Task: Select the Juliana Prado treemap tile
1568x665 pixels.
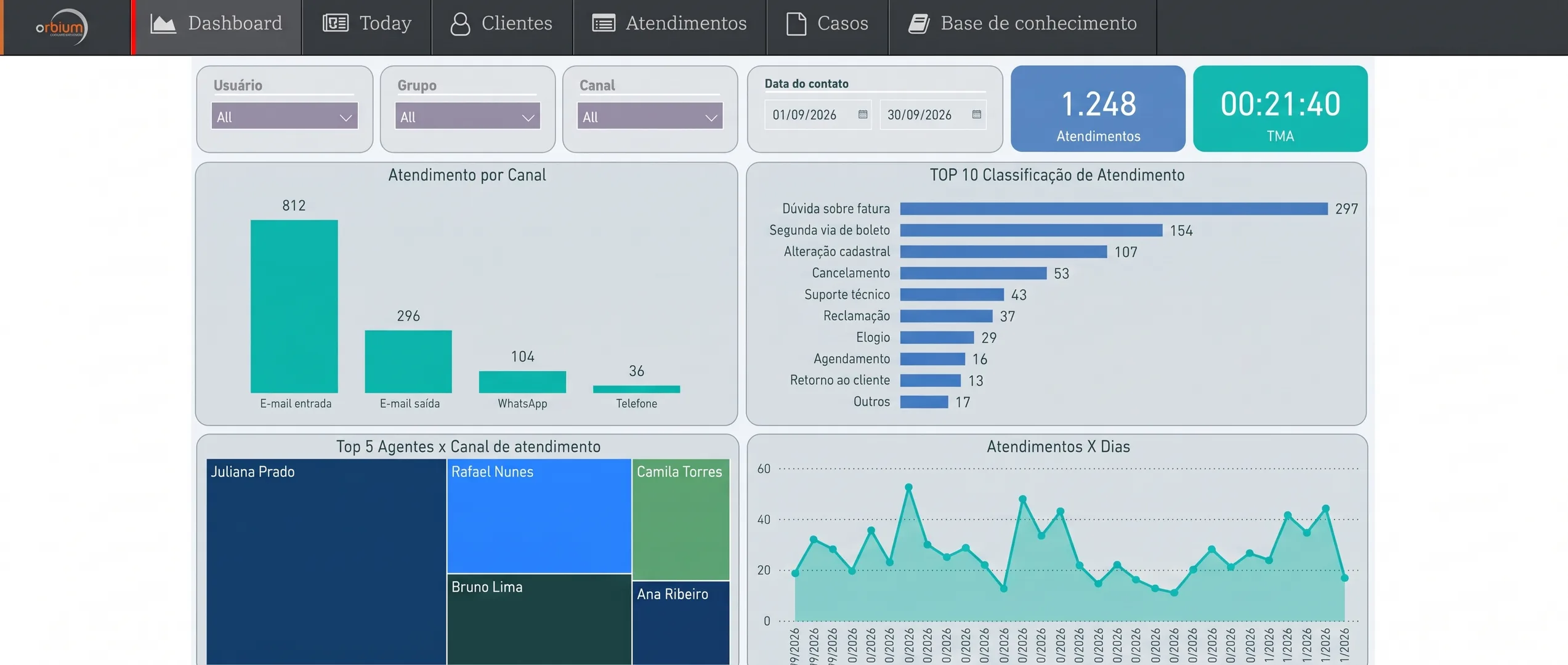Action: [326, 562]
